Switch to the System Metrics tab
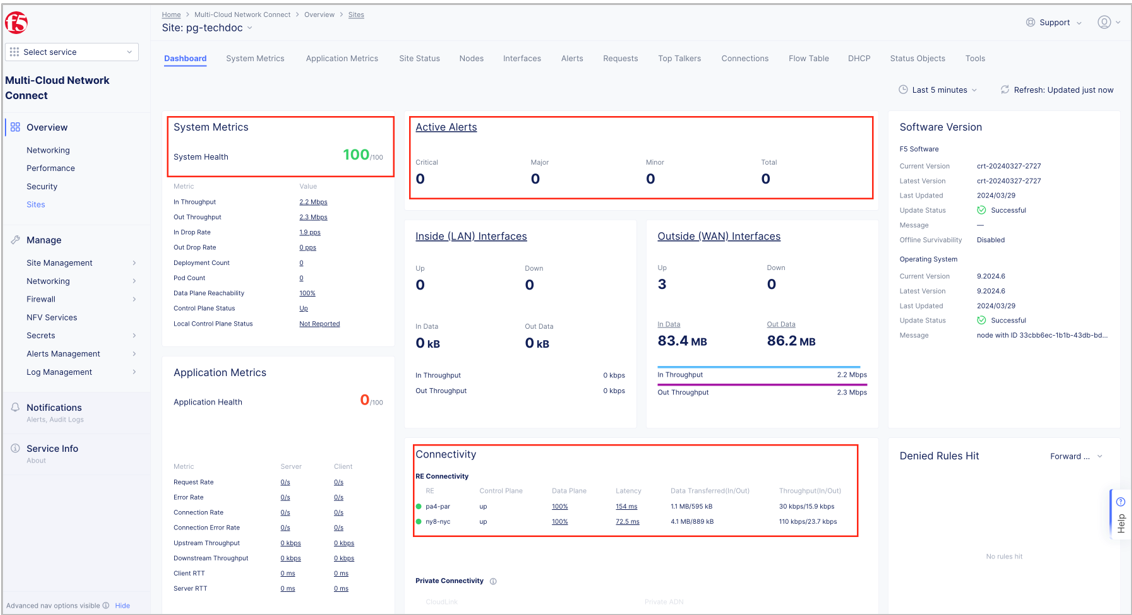Image resolution: width=1132 pixels, height=615 pixels. [255, 58]
